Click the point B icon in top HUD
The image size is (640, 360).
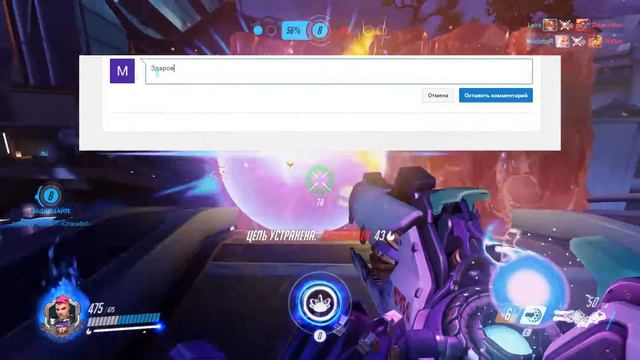[x=320, y=30]
